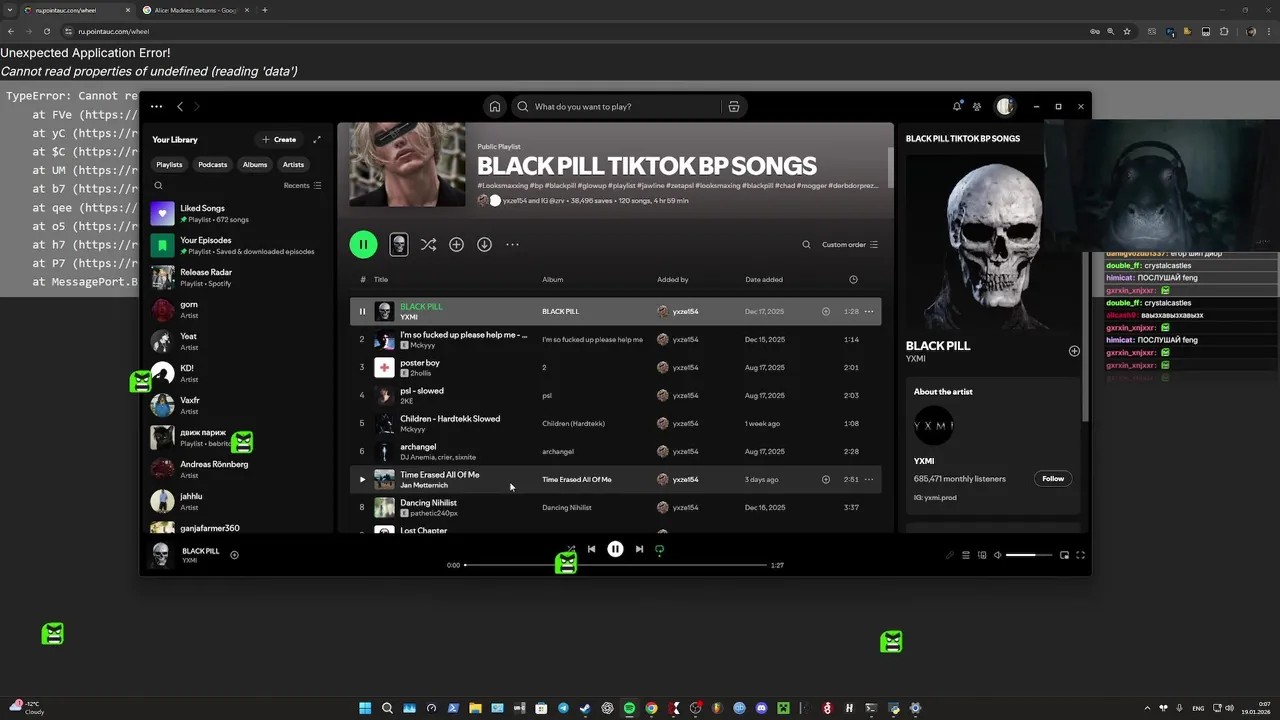Toggle the Playlists library filter
The image size is (1280, 720).
pyautogui.click(x=169, y=164)
